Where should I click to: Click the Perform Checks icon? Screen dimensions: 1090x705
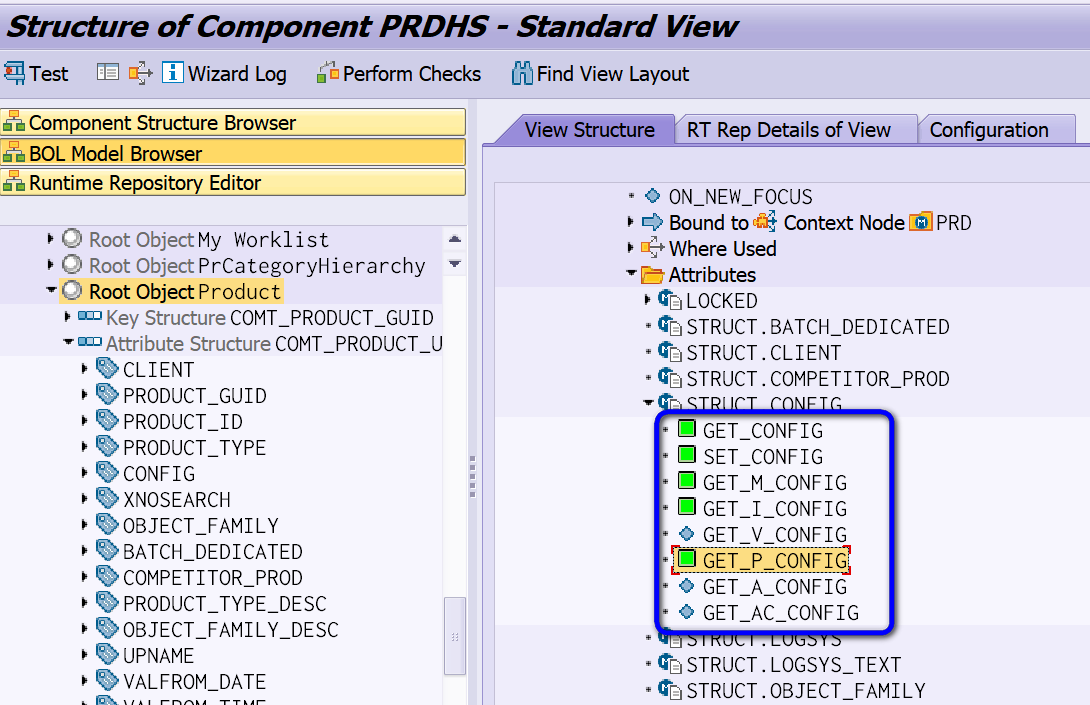327,73
